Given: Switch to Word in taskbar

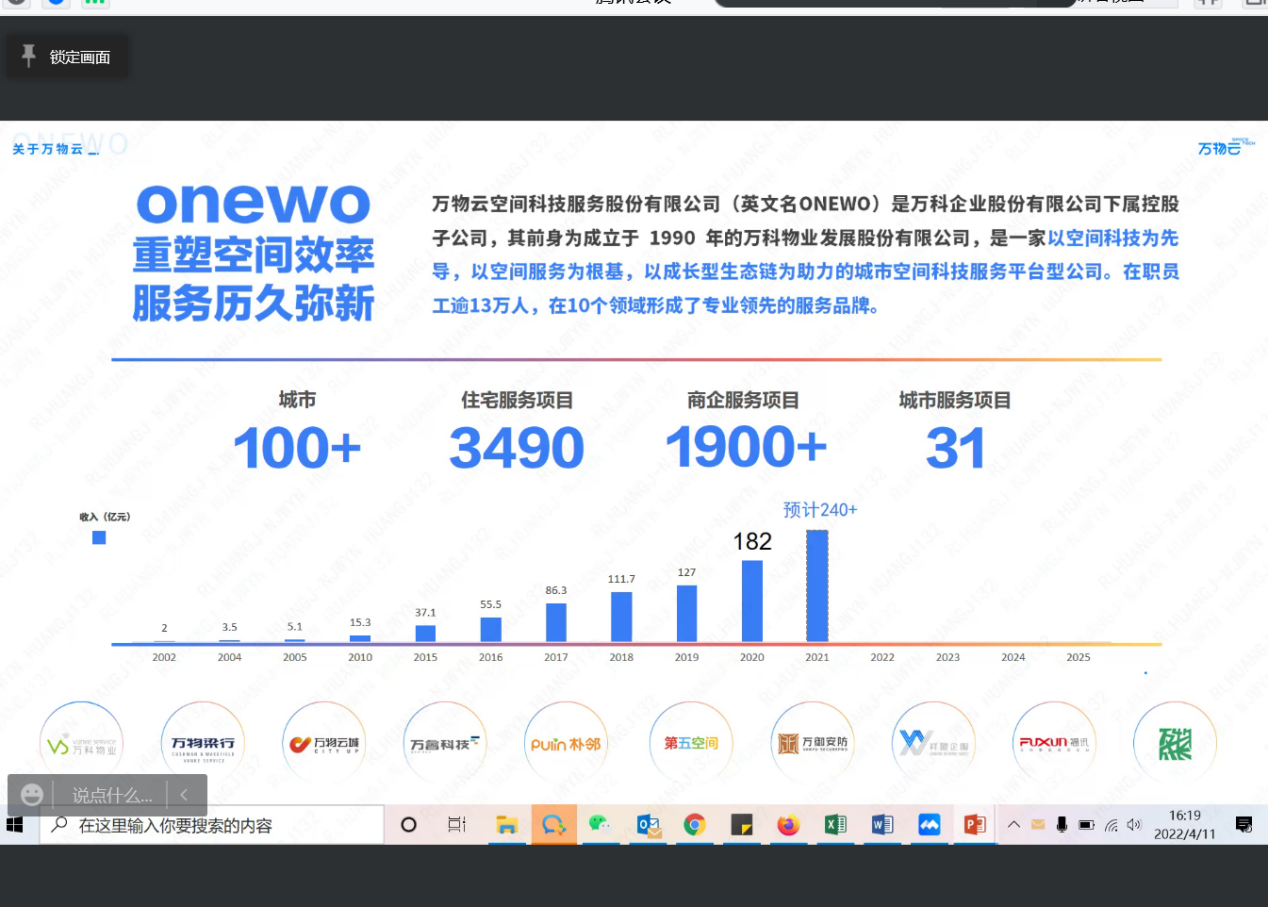Looking at the screenshot, I should point(882,825).
